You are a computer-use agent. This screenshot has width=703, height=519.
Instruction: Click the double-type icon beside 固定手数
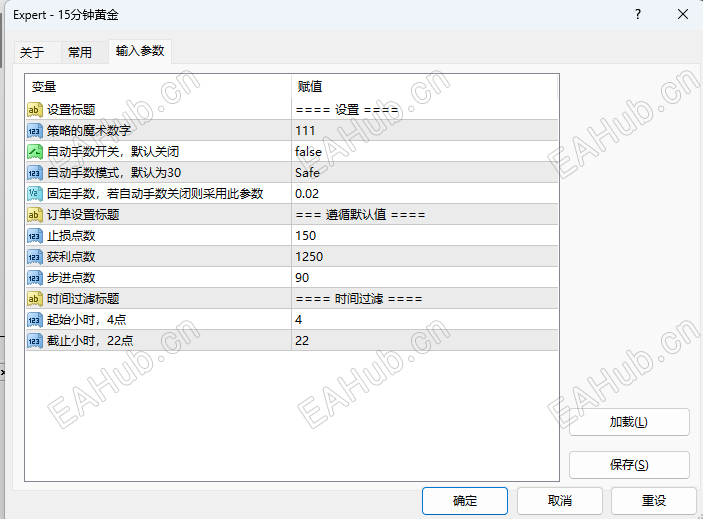(35, 194)
